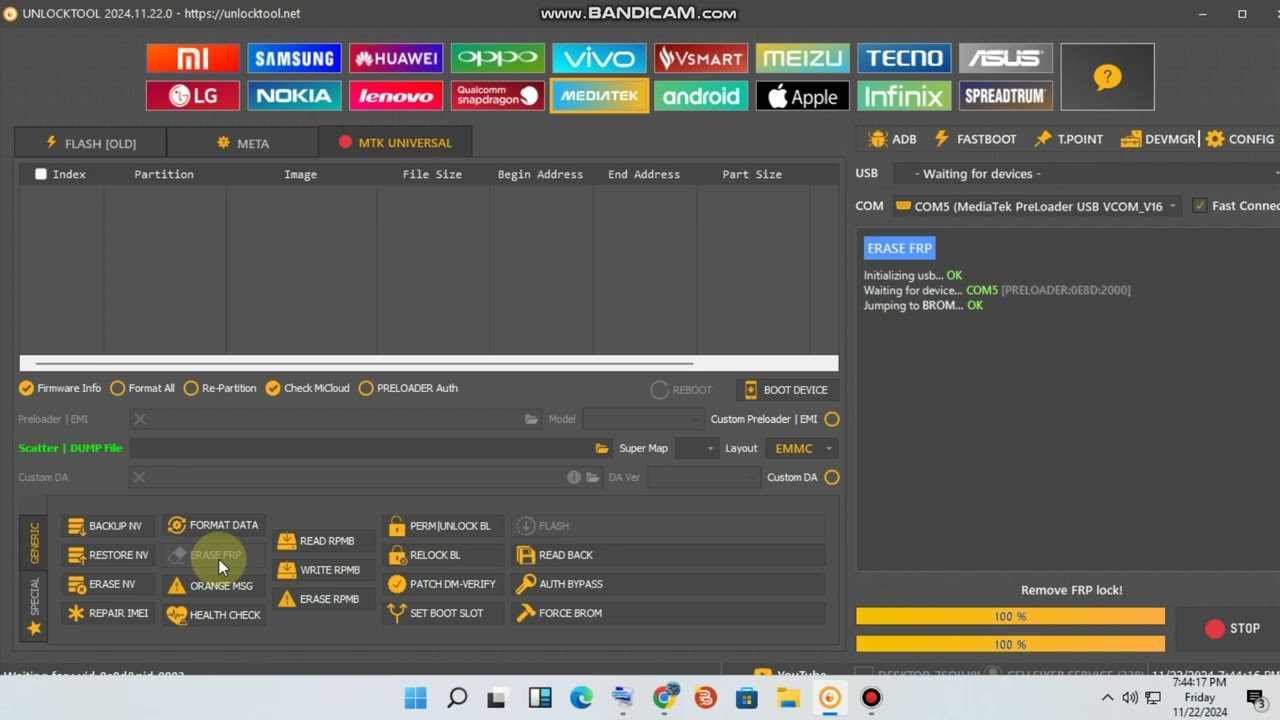Check the Index select-all checkbox

41,174
